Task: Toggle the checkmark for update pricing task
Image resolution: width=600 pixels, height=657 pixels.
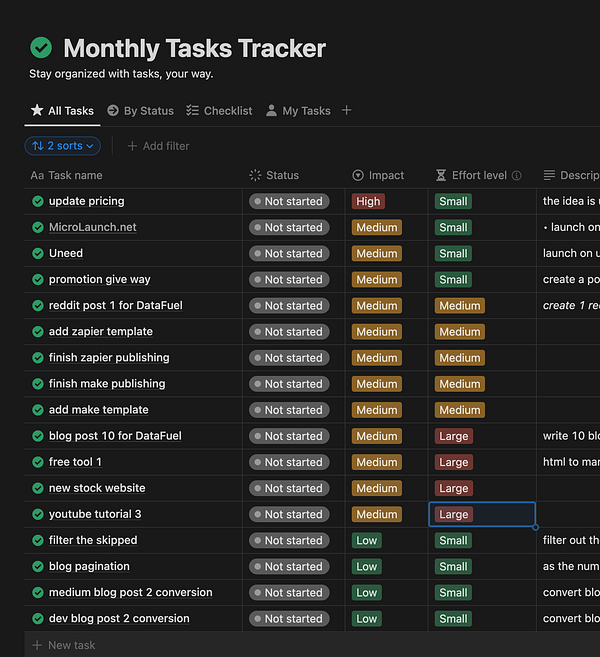Action: [38, 201]
